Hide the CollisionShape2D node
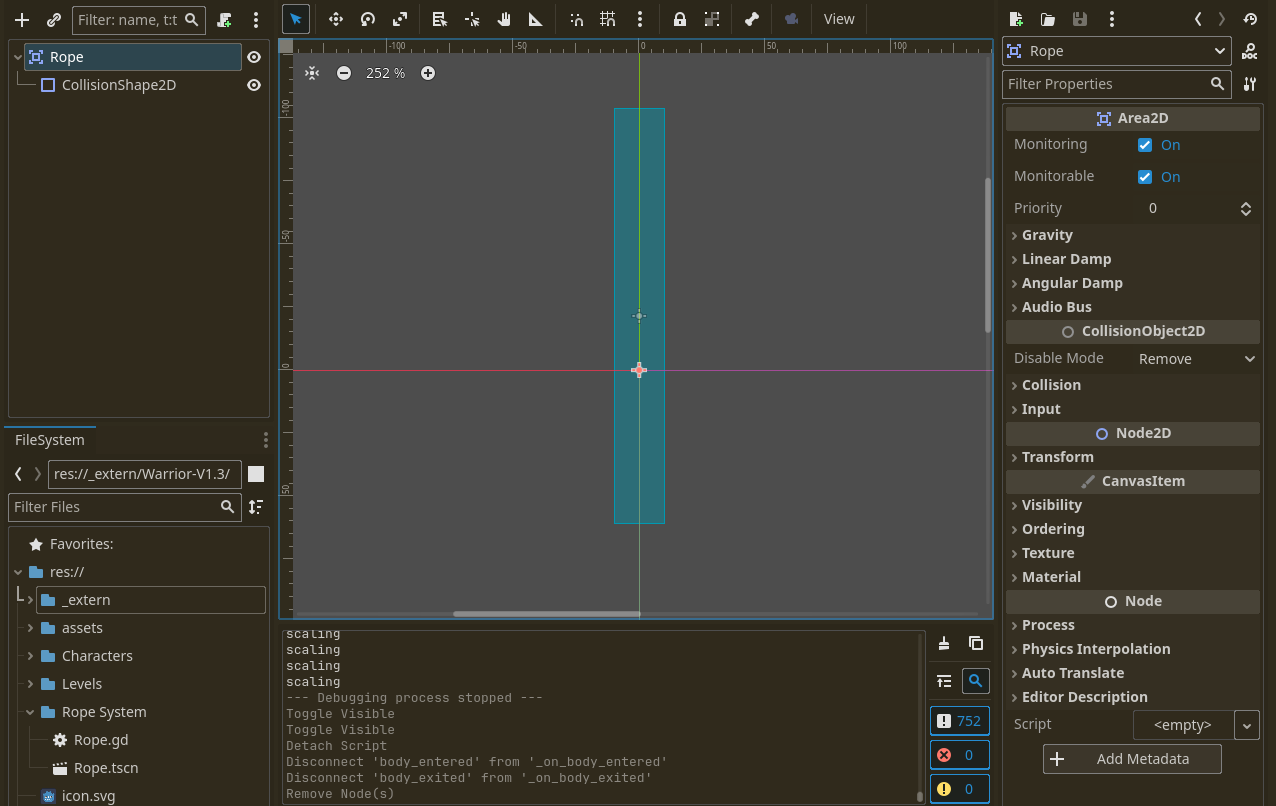1276x806 pixels. point(254,85)
